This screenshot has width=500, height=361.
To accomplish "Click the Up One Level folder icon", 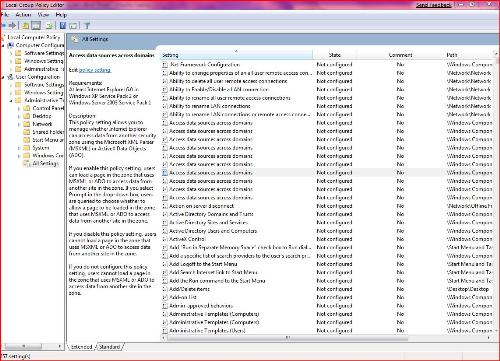I will 25,25.
